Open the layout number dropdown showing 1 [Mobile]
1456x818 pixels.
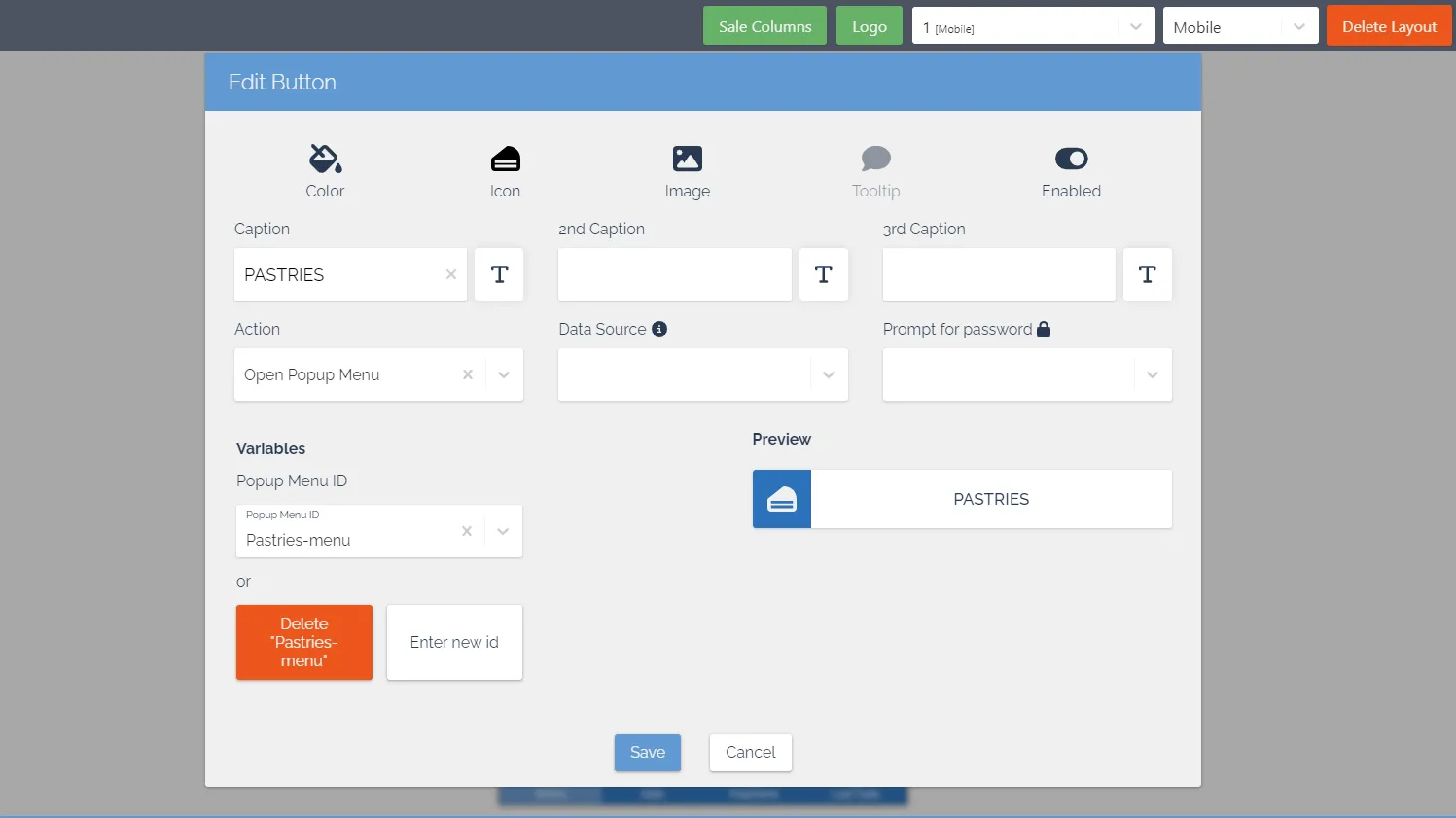click(x=1033, y=26)
